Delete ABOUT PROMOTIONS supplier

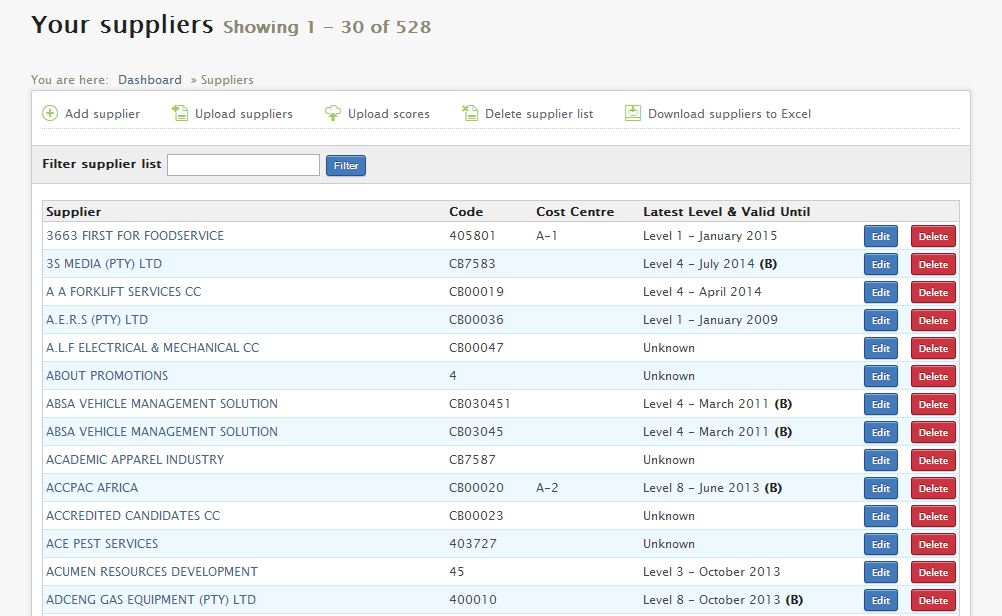[933, 377]
